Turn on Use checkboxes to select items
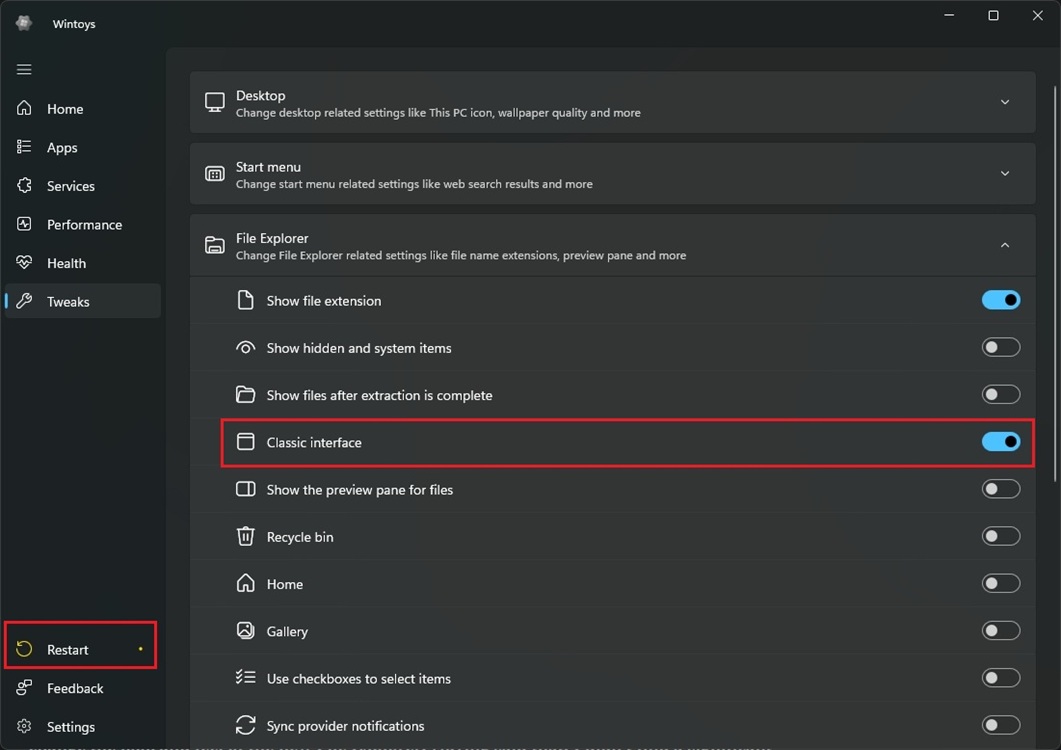 [1000, 677]
